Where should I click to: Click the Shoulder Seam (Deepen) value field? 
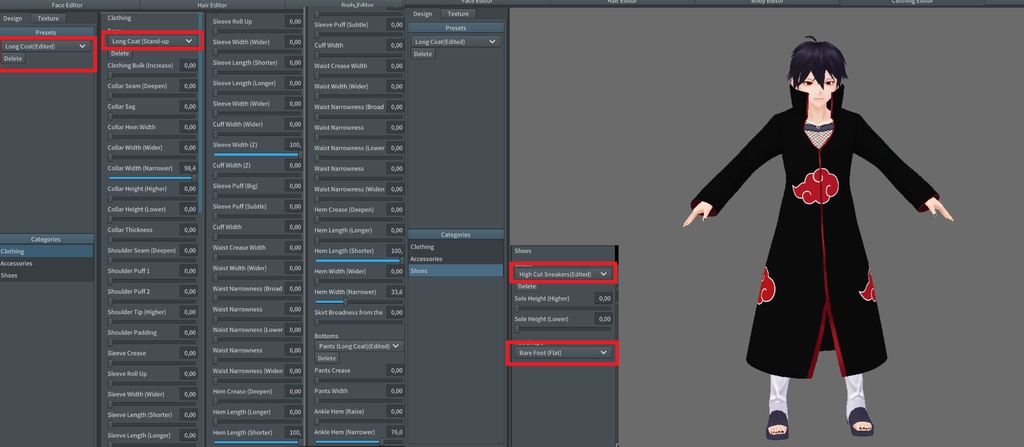tap(187, 250)
